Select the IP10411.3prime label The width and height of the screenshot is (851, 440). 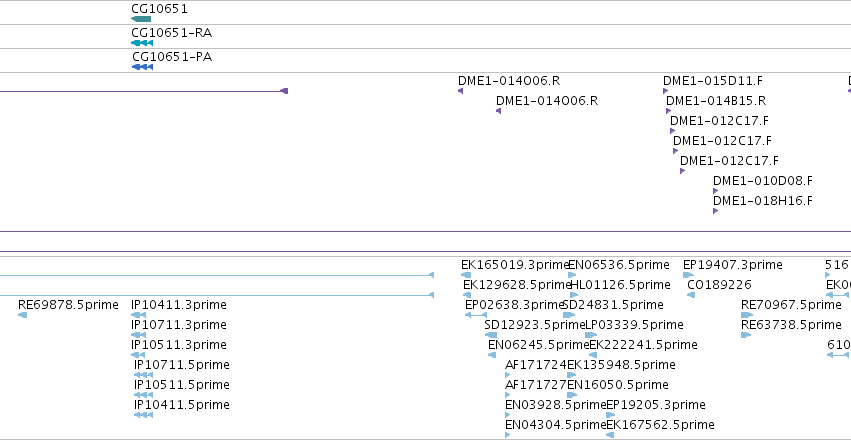coord(179,305)
